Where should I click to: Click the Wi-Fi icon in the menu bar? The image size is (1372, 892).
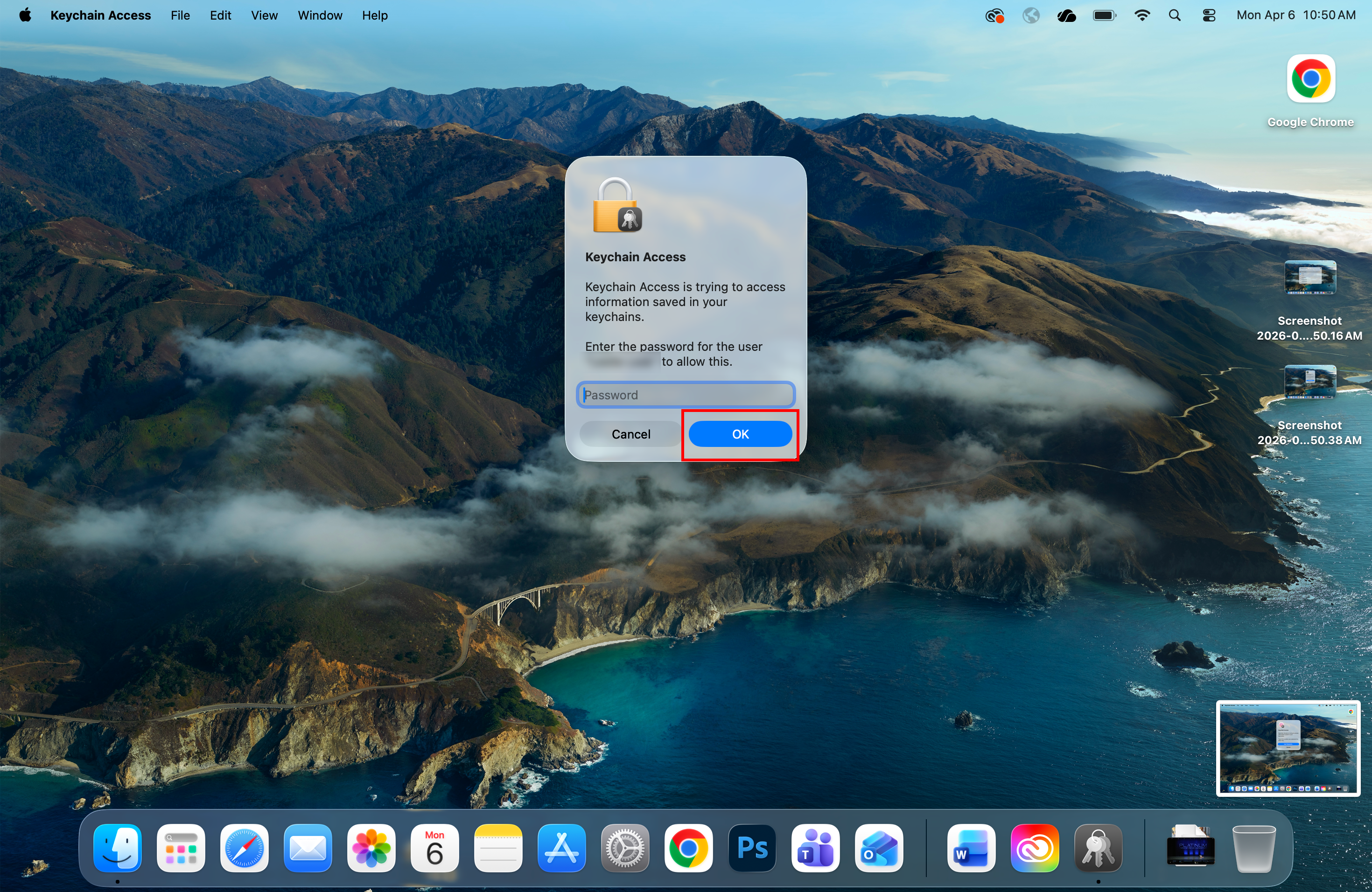tap(1142, 15)
